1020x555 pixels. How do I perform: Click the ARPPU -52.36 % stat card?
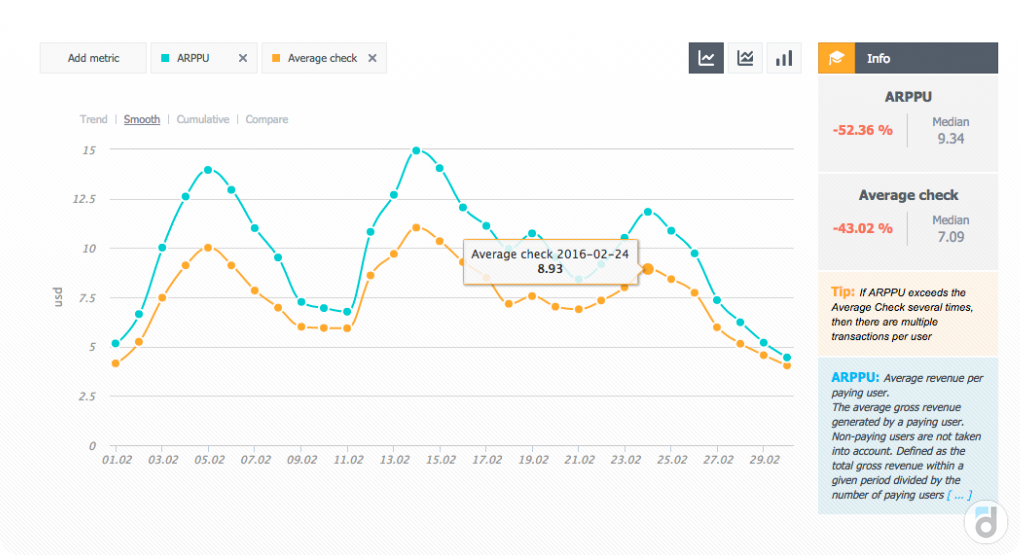point(907,122)
